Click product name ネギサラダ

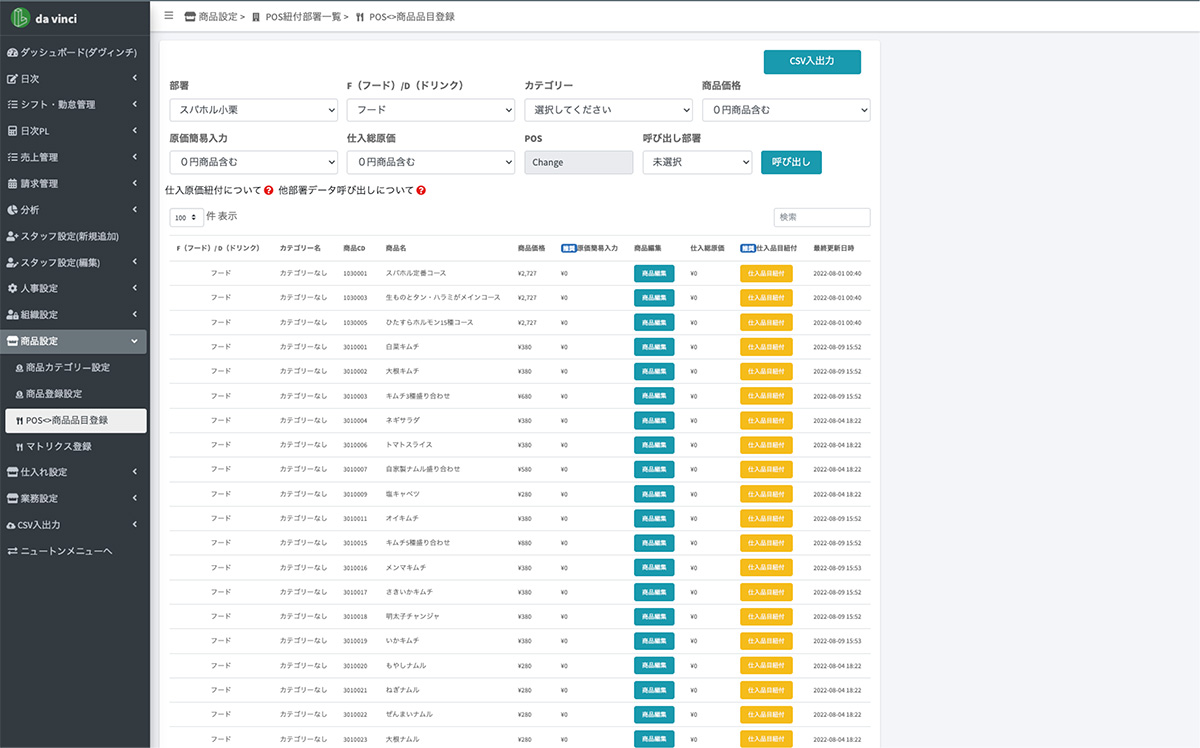405,420
